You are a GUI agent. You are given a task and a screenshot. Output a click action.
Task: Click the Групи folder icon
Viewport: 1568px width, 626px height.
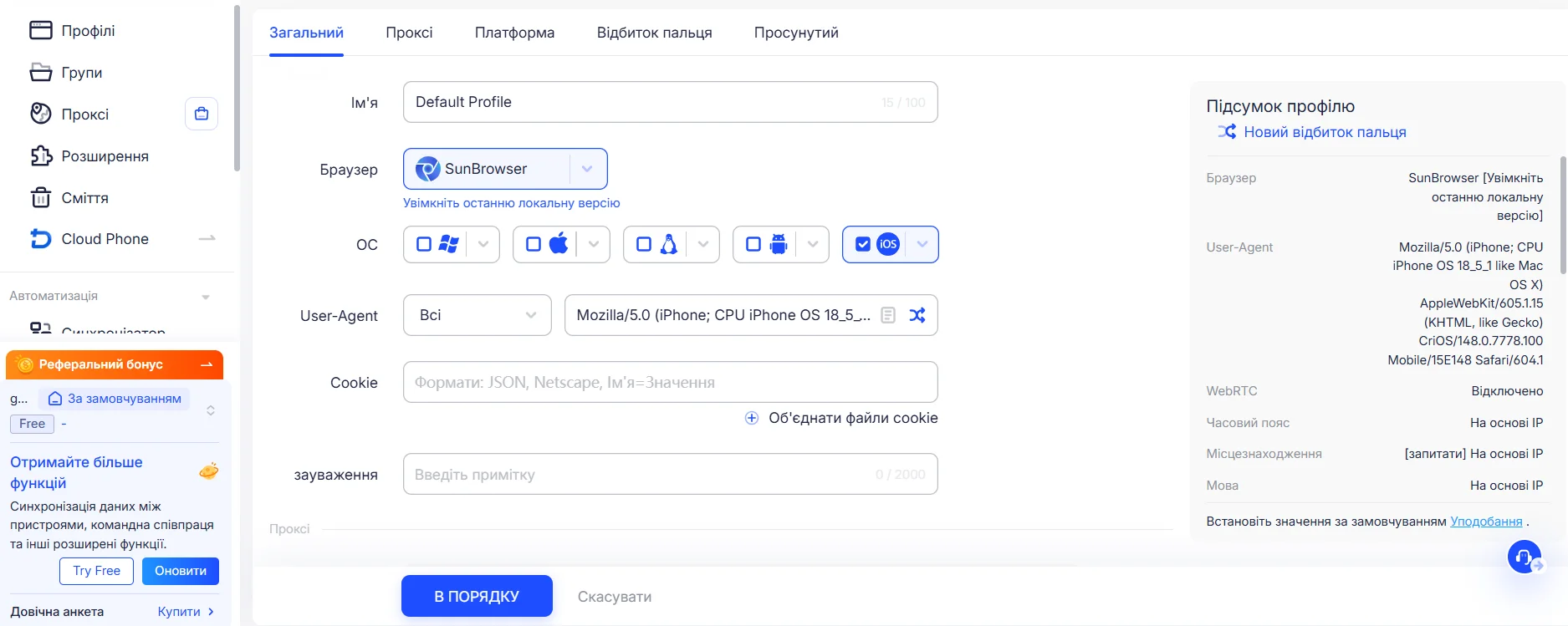[40, 73]
